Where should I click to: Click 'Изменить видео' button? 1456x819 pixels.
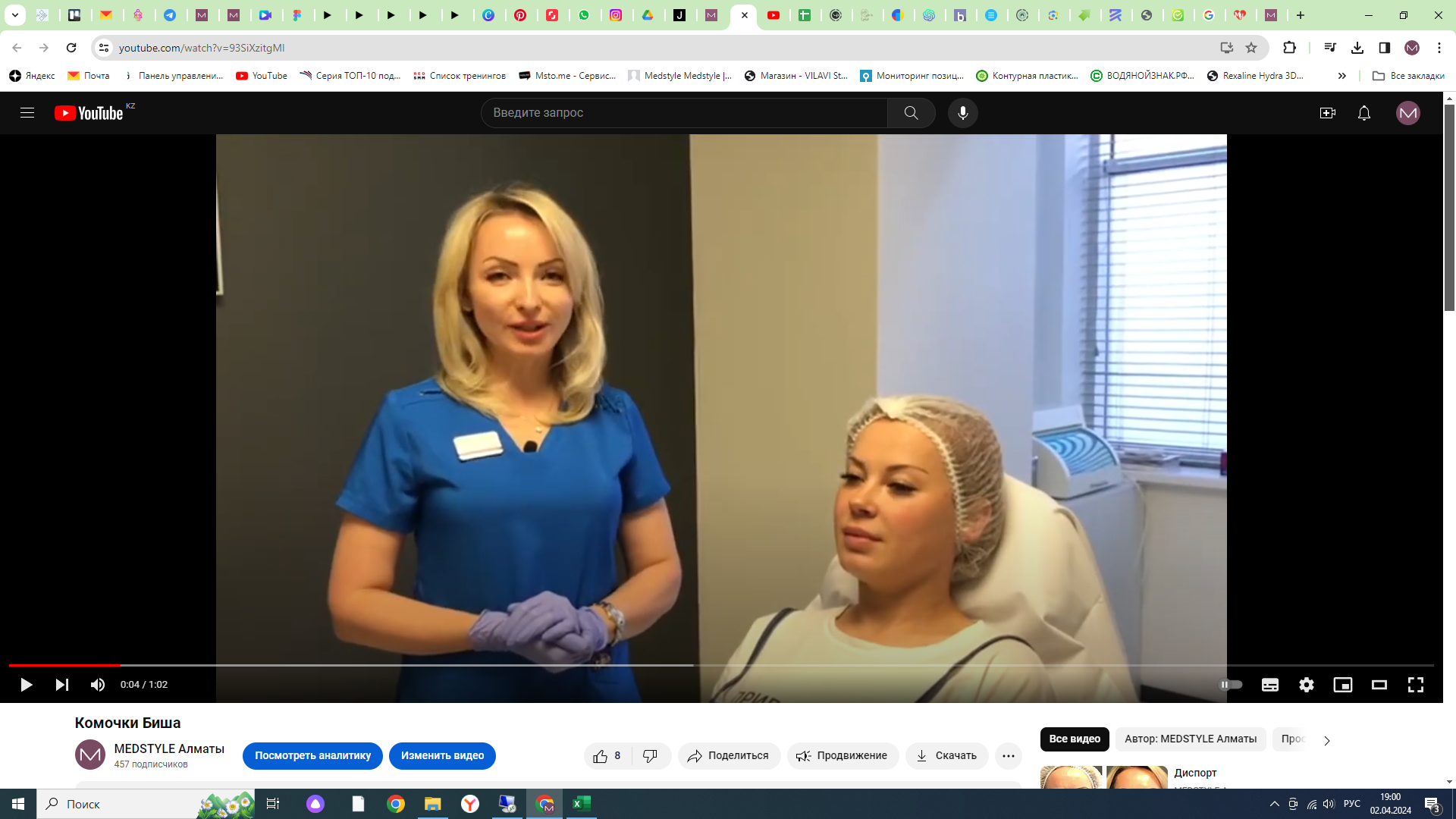point(442,755)
